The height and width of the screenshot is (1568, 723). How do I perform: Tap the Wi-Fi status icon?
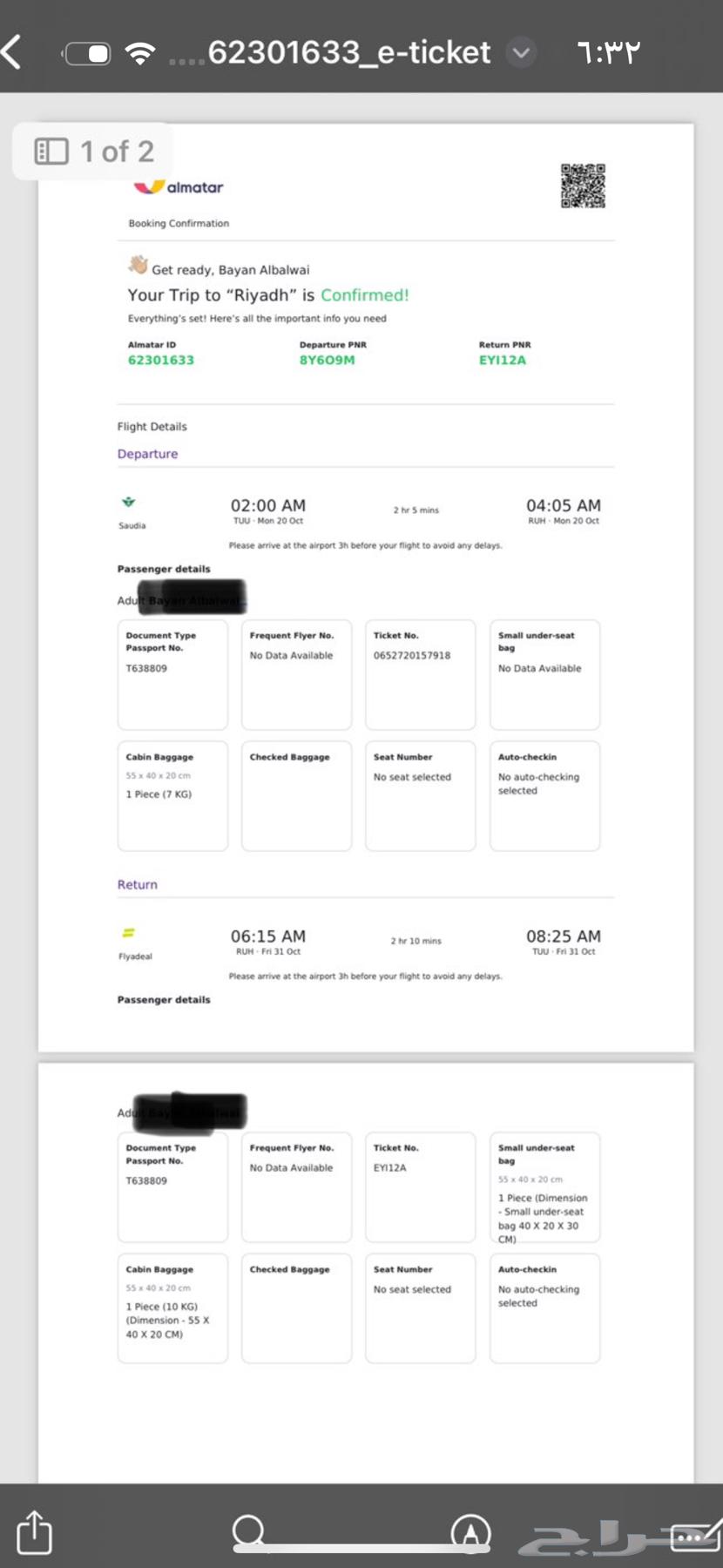point(139,53)
